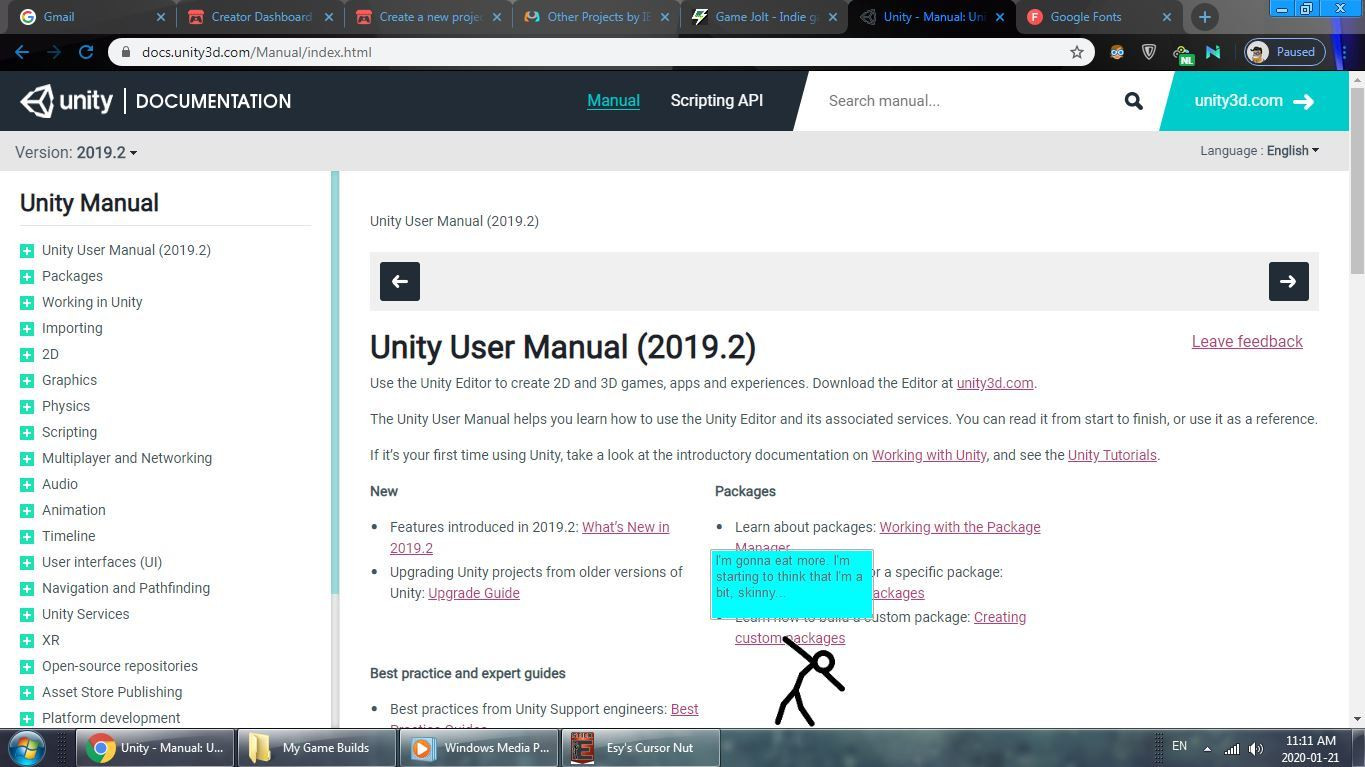The width and height of the screenshot is (1365, 767).
Task: Click the volume icon in system tray
Action: [x=1256, y=748]
